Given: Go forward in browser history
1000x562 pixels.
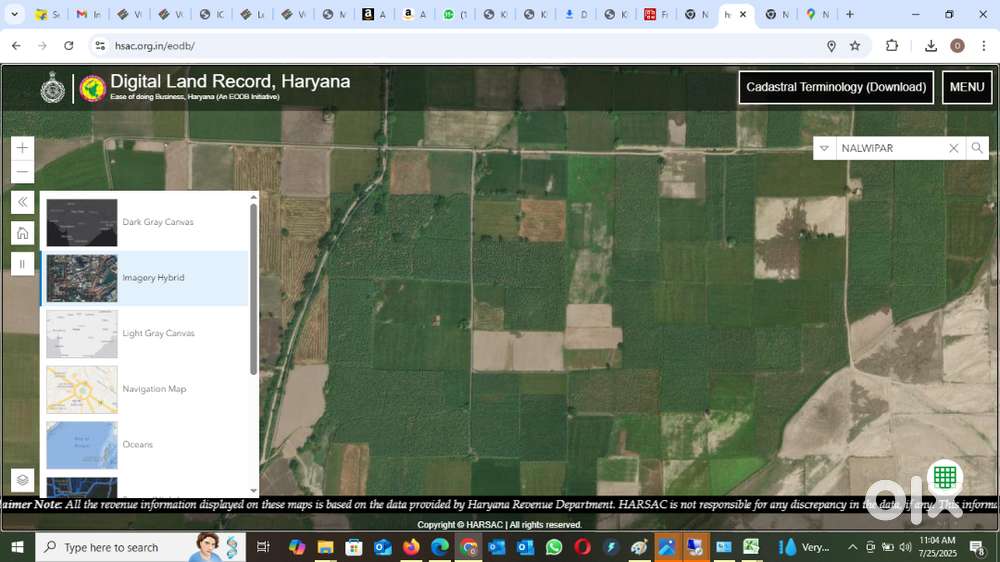Looking at the screenshot, I should point(42,46).
